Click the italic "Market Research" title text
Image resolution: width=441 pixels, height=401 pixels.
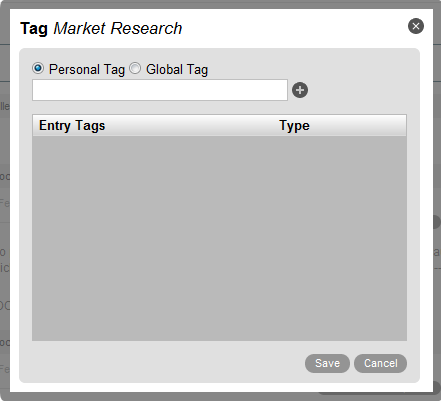click(x=118, y=28)
